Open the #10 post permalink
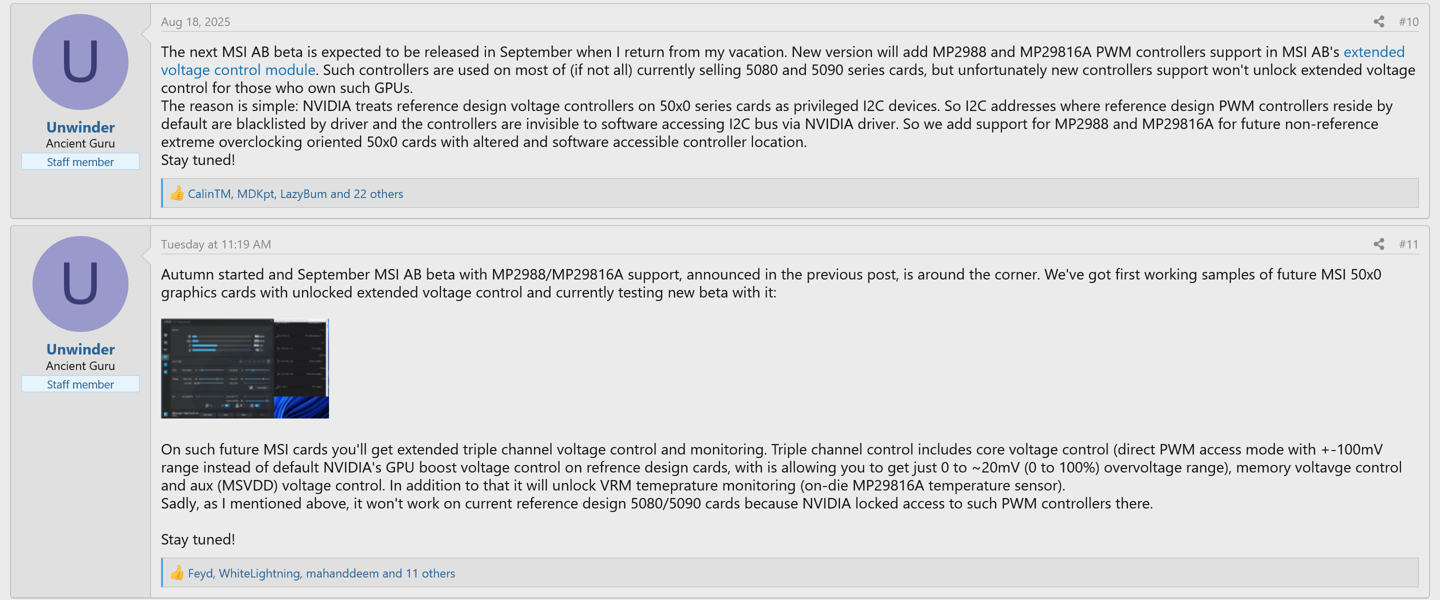This screenshot has height=600, width=1440. click(x=1408, y=22)
